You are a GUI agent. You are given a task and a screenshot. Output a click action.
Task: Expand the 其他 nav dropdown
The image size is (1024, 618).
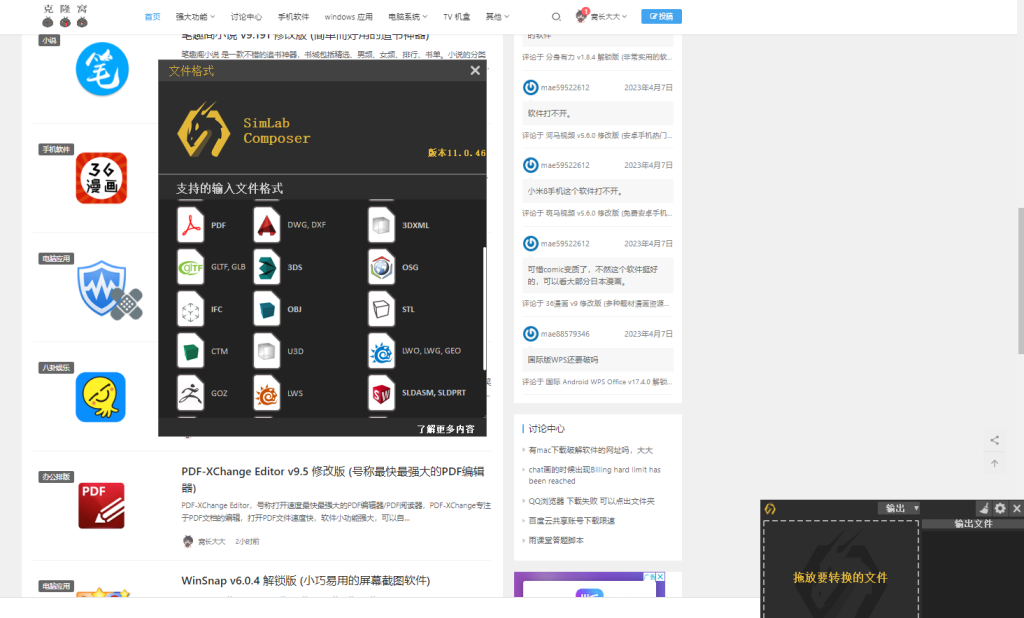coord(497,16)
